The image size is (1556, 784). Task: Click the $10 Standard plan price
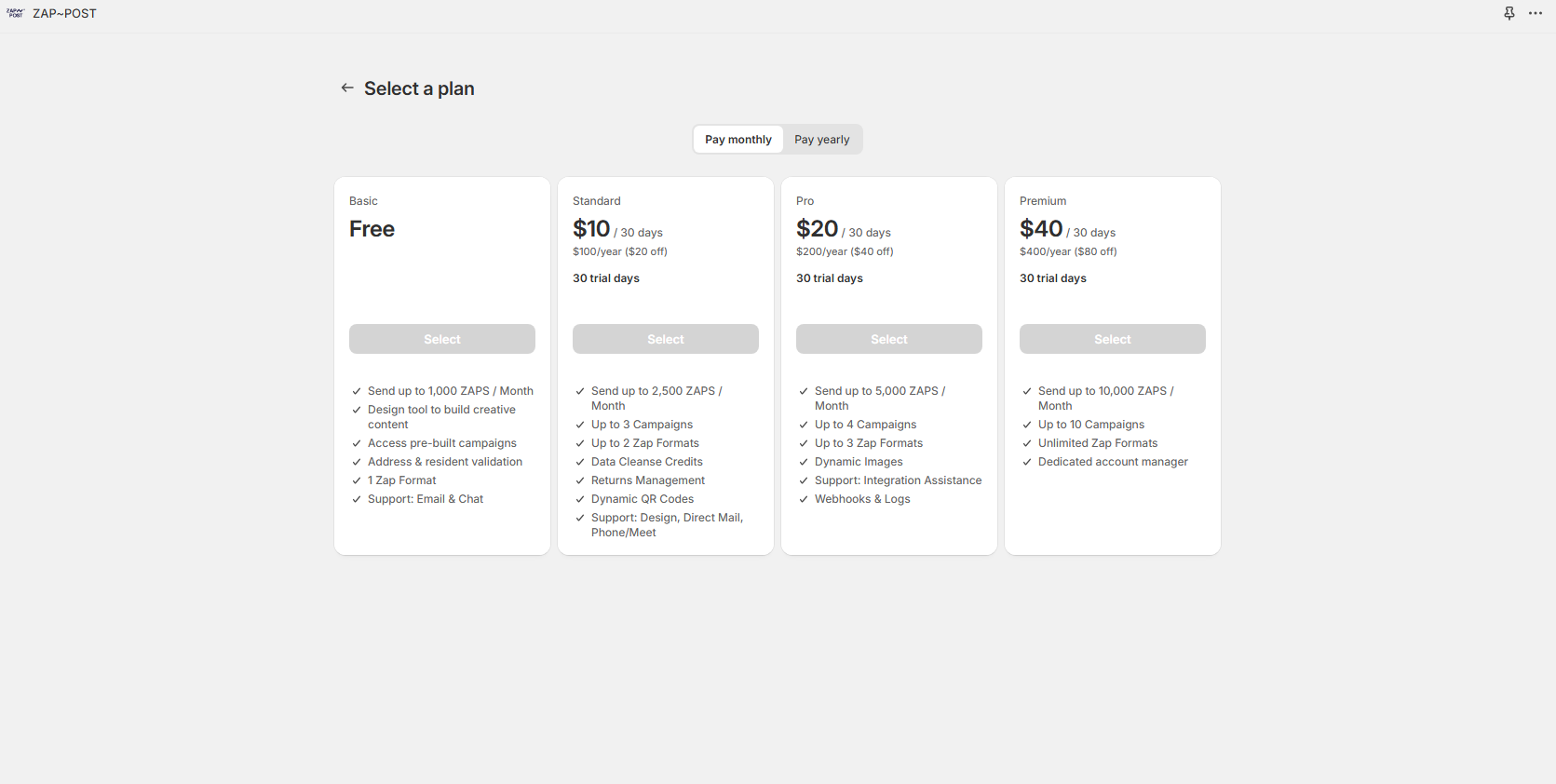(591, 229)
